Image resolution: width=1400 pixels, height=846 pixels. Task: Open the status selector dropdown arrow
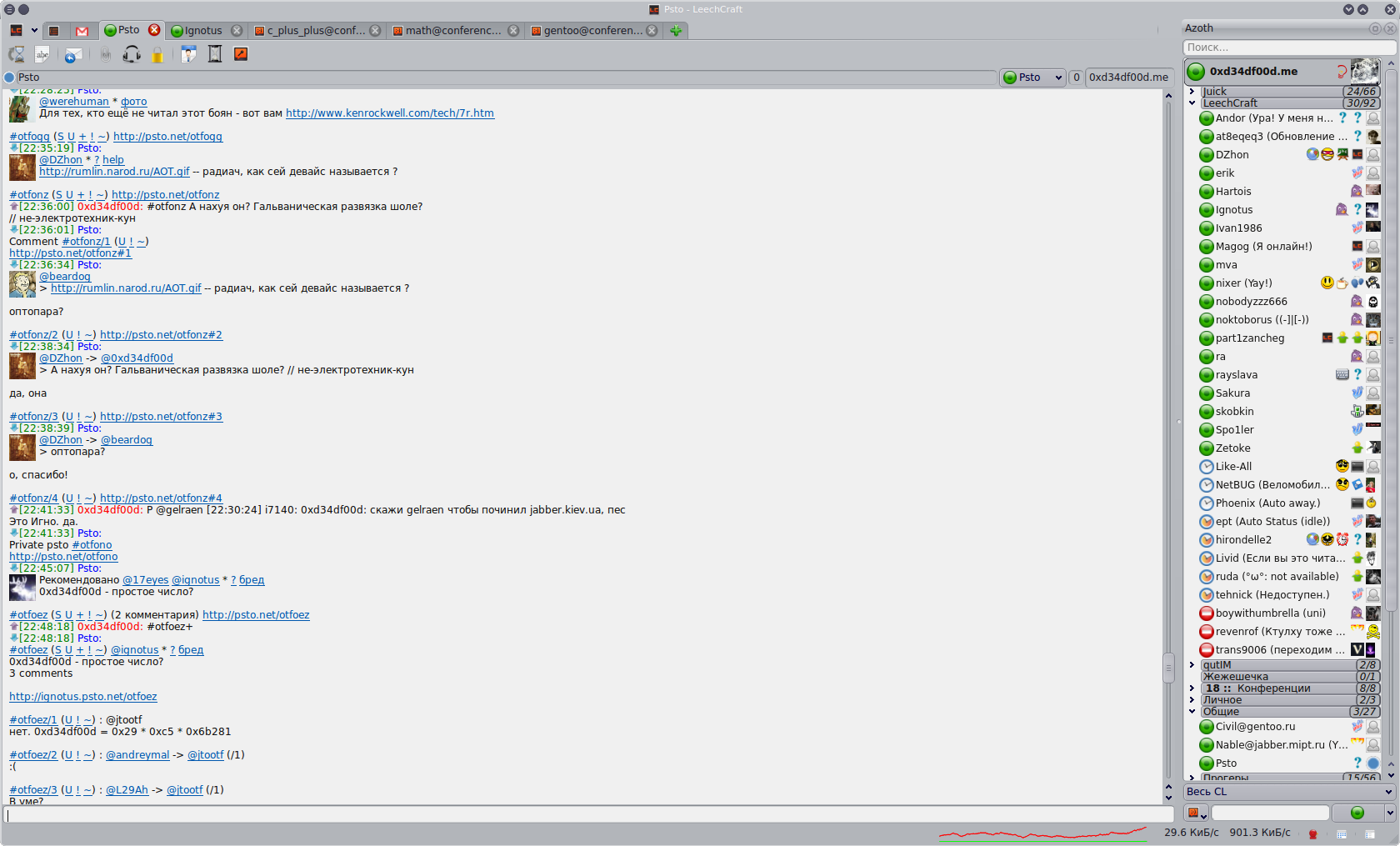pos(1389,813)
